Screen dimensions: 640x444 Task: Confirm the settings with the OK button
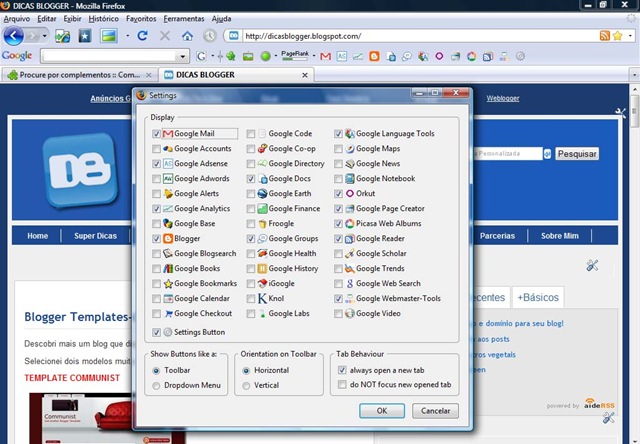click(x=382, y=411)
